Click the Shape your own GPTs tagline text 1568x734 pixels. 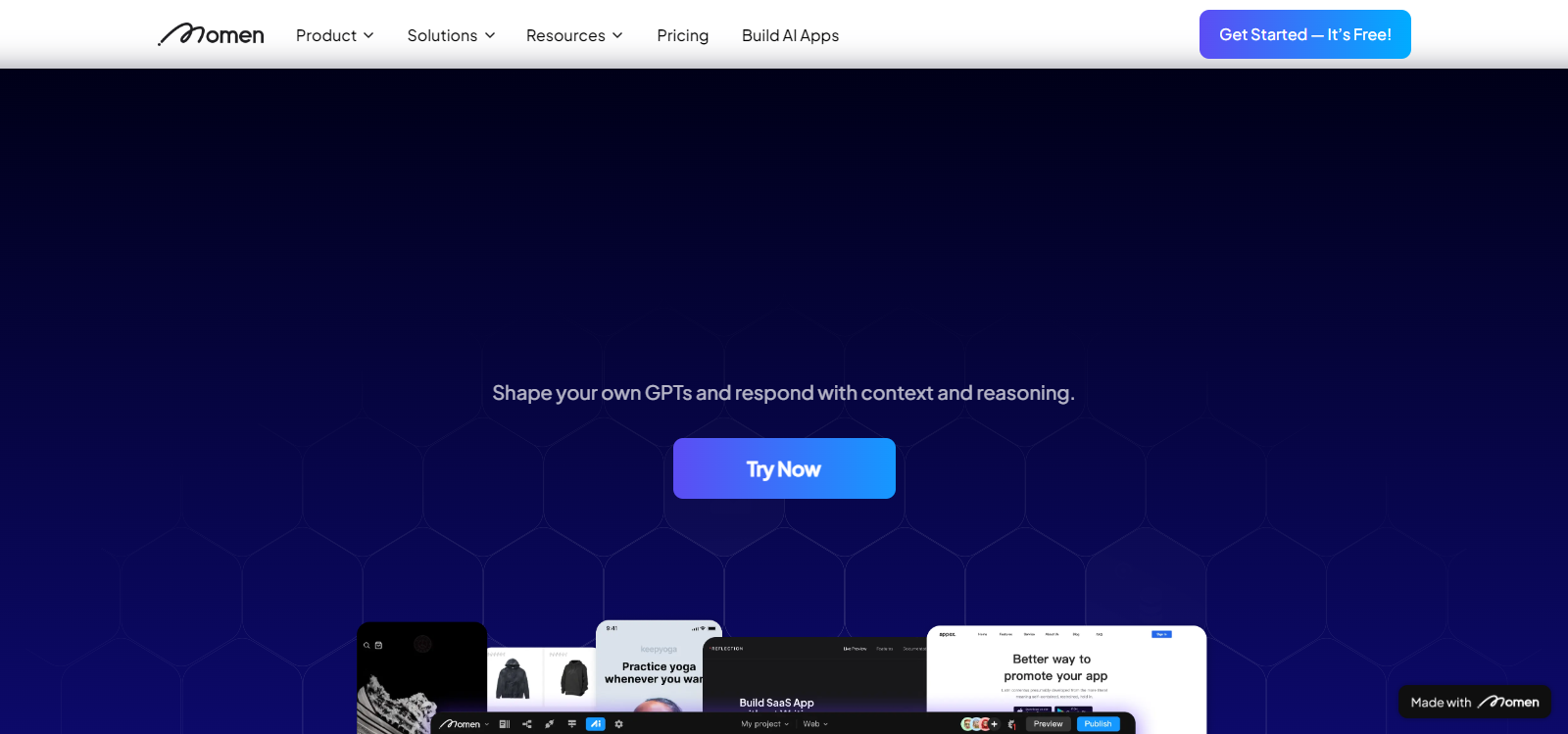point(783,393)
